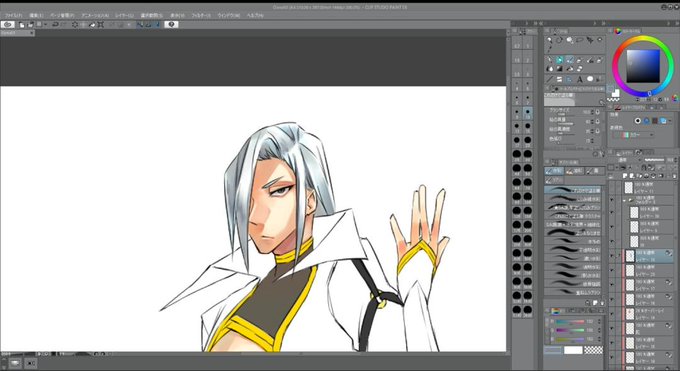This screenshot has height=371, width=680.
Task: Open the ヘルプ(H) menu
Action: click(255, 15)
